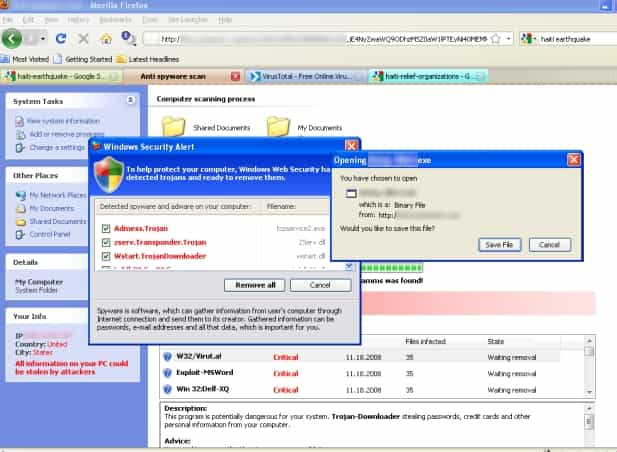Click the View system information icon

[19, 121]
